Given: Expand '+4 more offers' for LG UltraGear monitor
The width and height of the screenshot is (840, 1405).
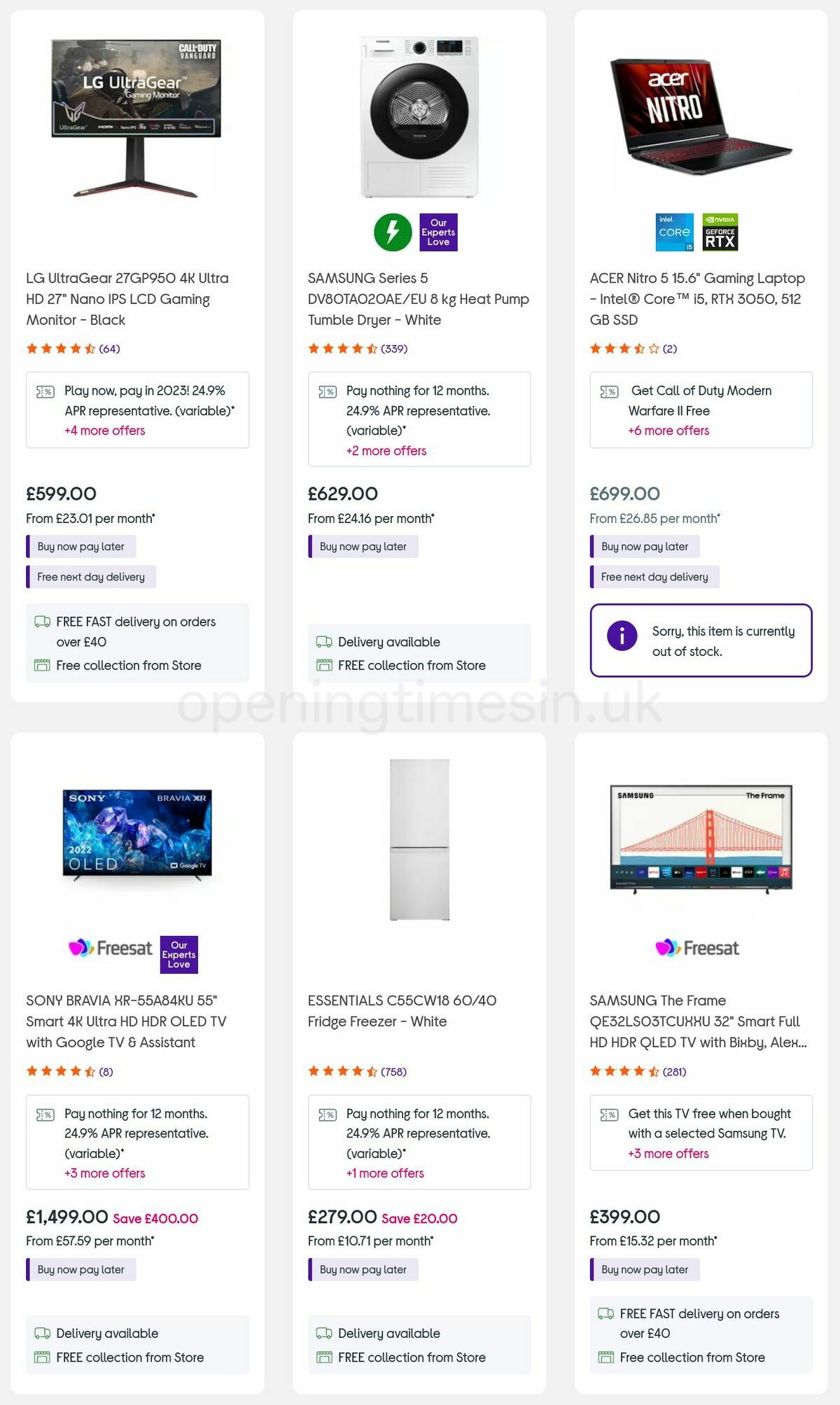Looking at the screenshot, I should 104,431.
